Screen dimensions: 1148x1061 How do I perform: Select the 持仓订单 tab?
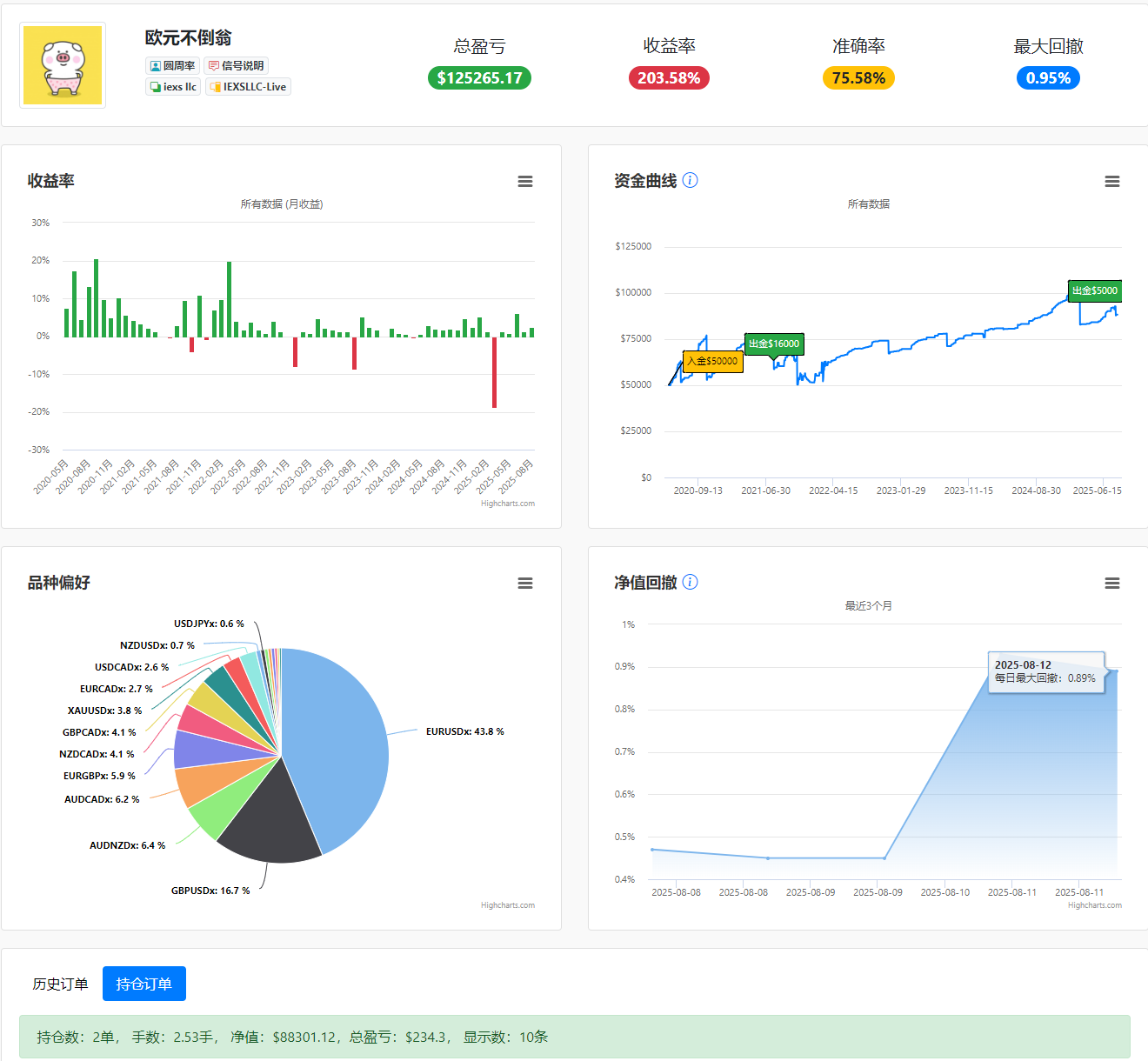(x=144, y=984)
